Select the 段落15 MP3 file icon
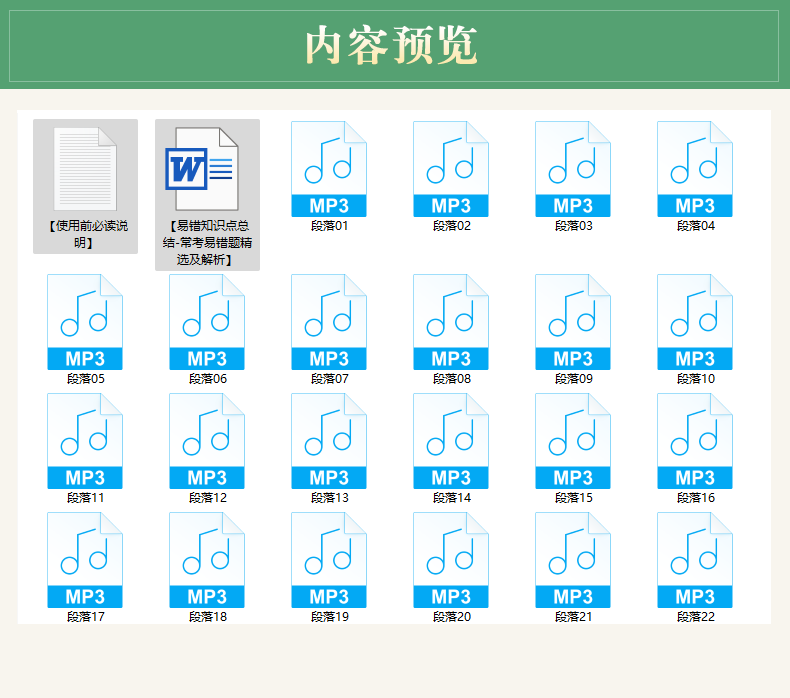The width and height of the screenshot is (790, 698). [573, 441]
